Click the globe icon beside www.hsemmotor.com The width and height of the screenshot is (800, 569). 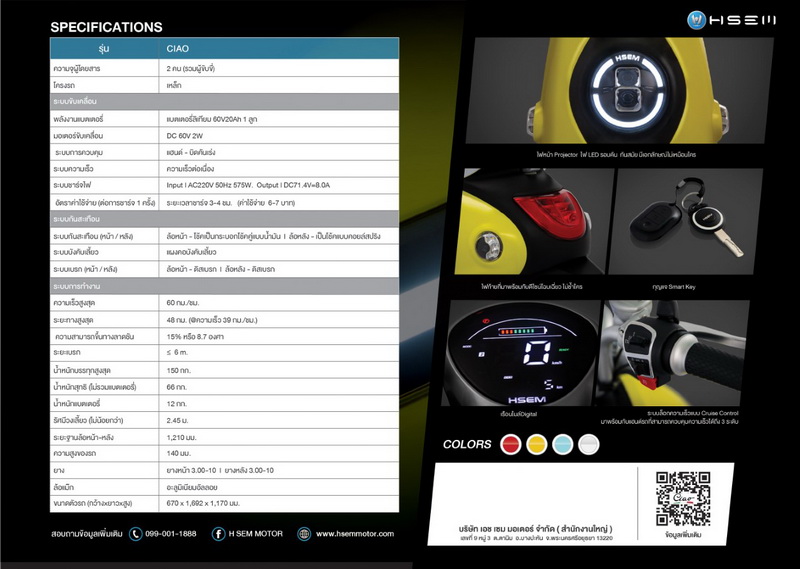pyautogui.click(x=304, y=534)
